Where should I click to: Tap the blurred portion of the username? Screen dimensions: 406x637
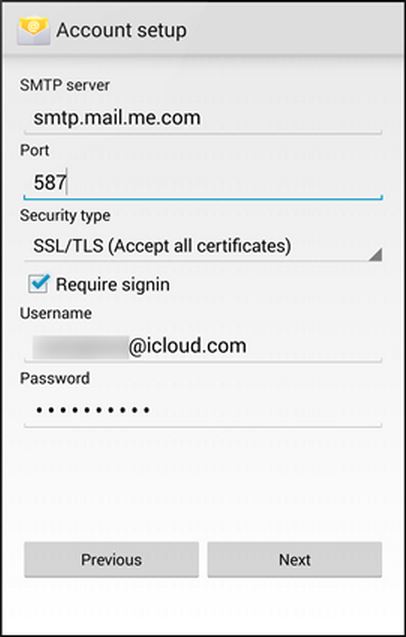[80, 347]
